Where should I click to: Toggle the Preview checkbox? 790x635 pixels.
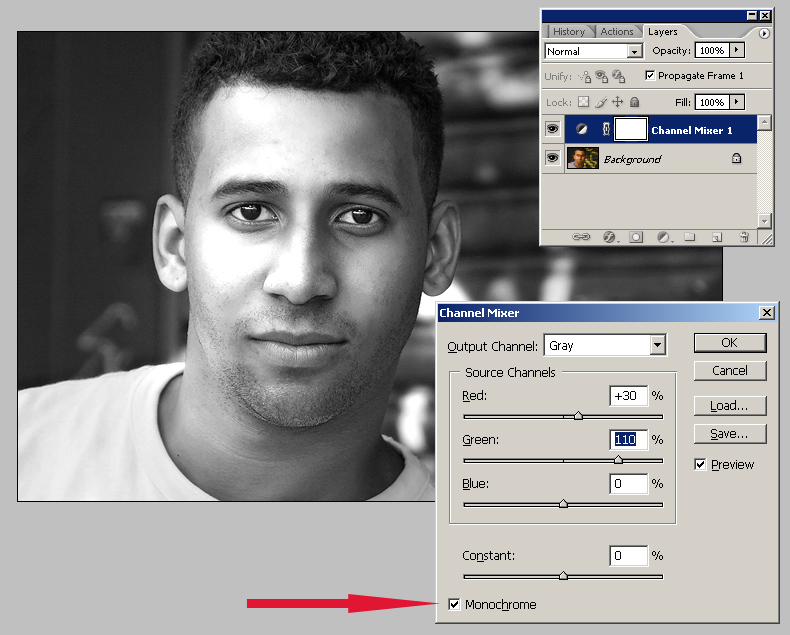700,464
